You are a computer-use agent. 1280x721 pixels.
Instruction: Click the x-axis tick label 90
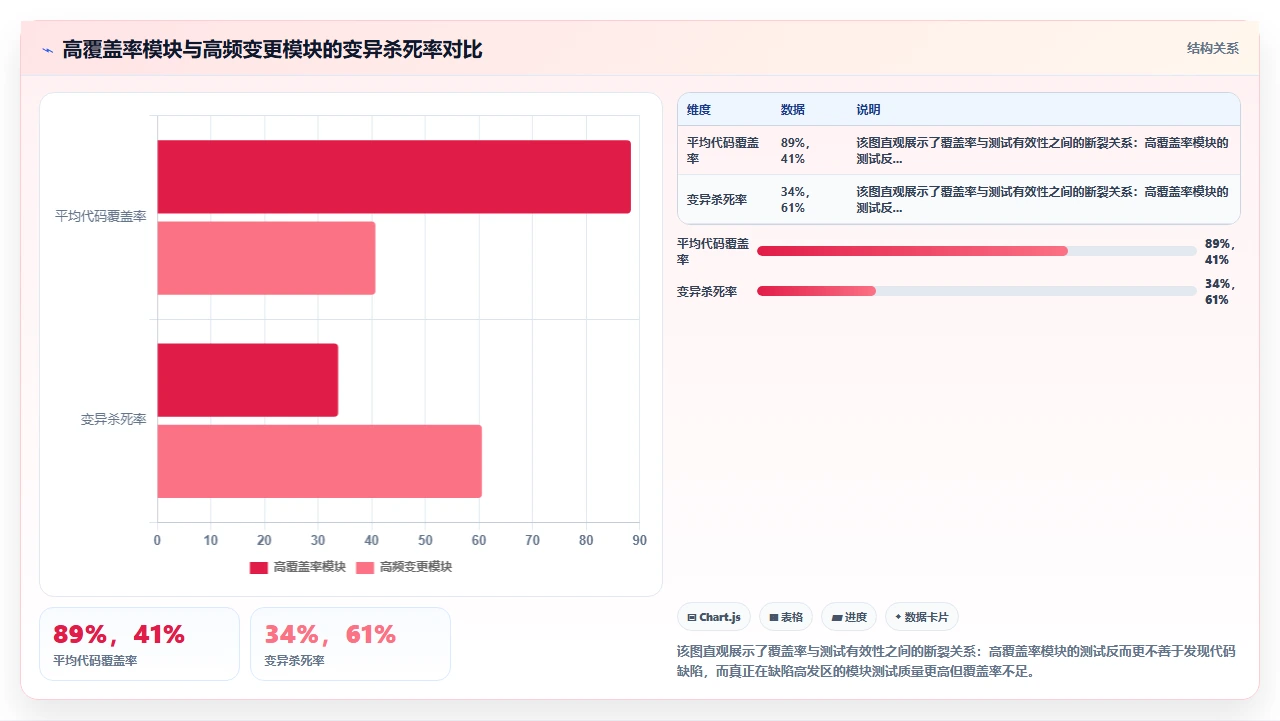pyautogui.click(x=639, y=540)
